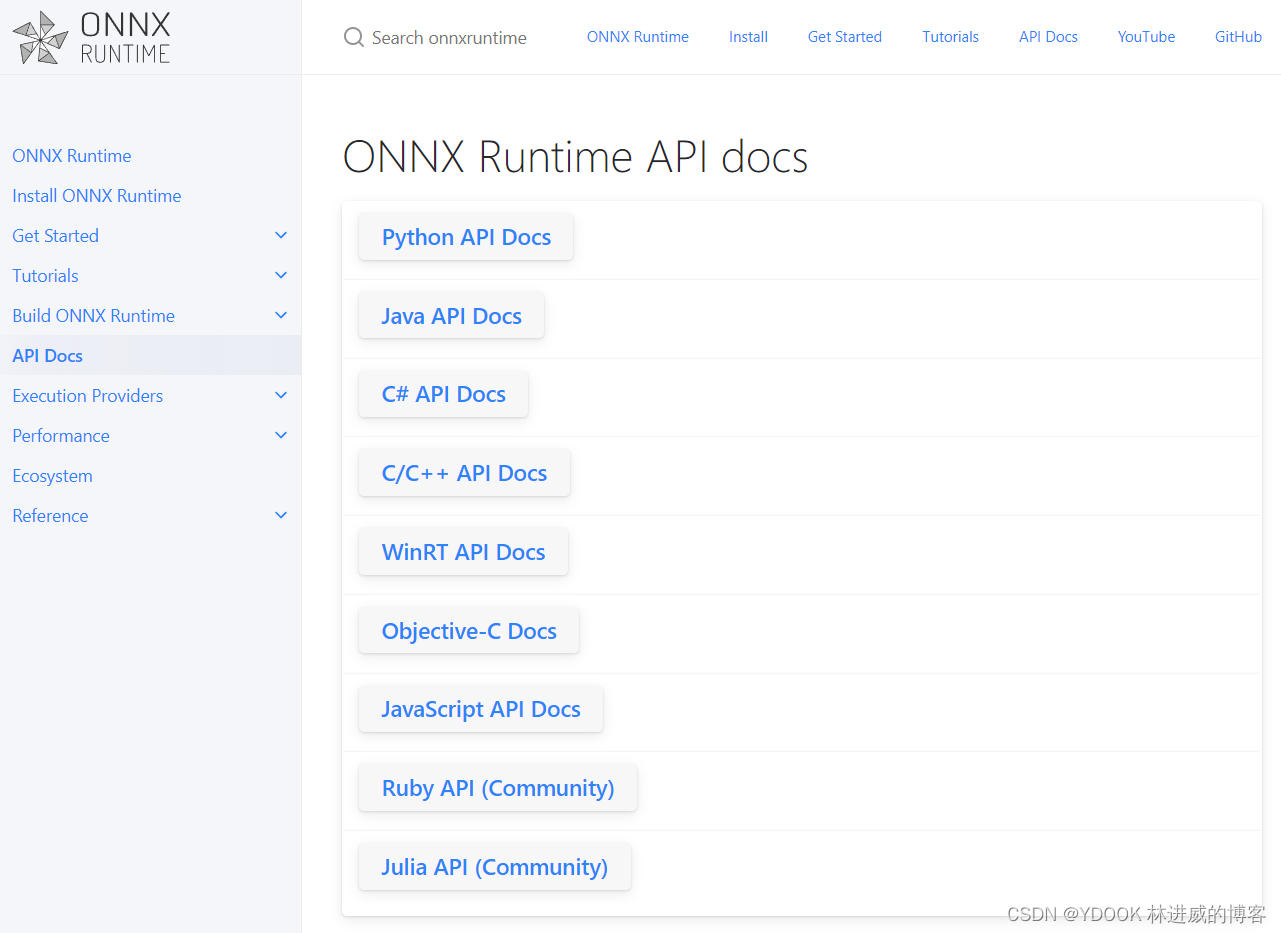Viewport: 1281px width, 933px height.
Task: Expand the Get Started sidebar section
Action: tap(281, 235)
